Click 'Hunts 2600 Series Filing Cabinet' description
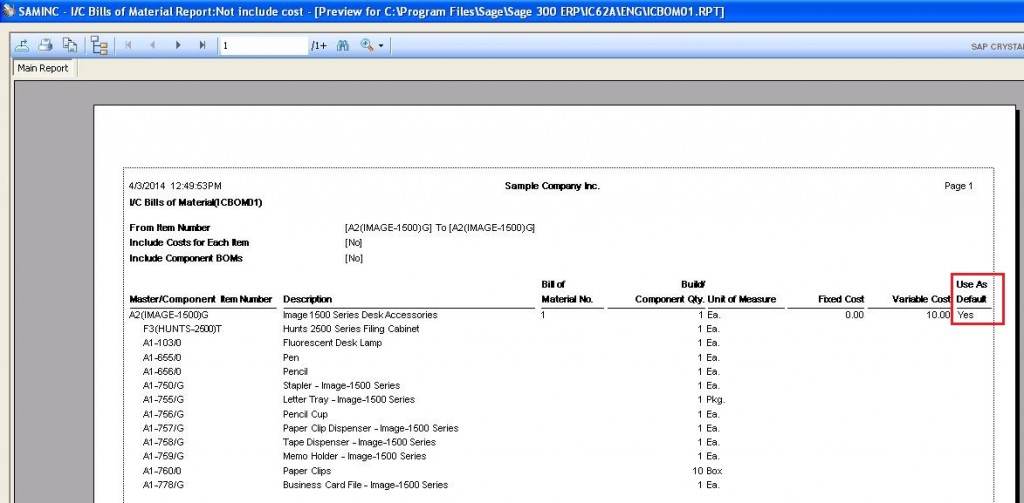Screen dimensions: 1024x503 pos(351,329)
